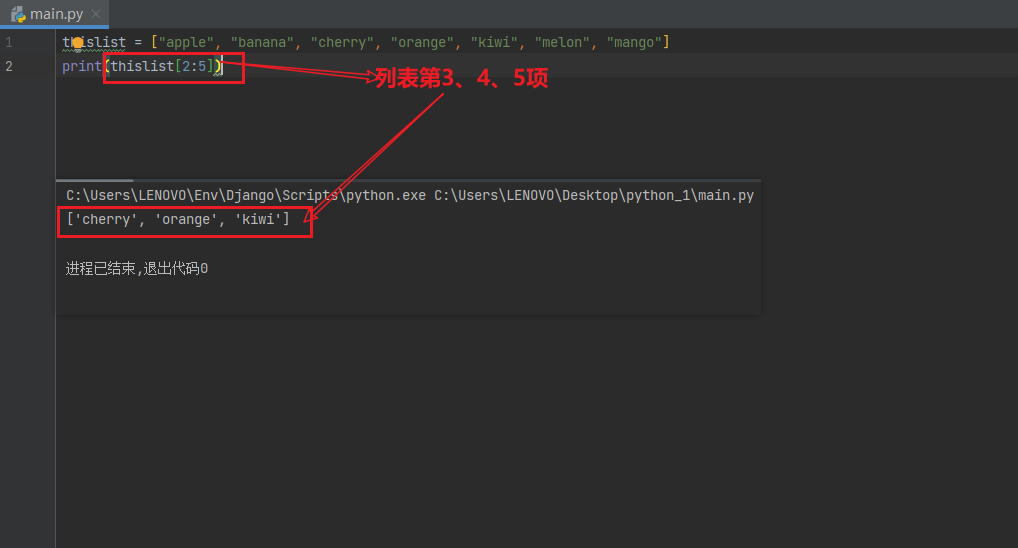Viewport: 1018px width, 548px height.
Task: Click the thislist[2:5] slice expression
Action: click(x=162, y=66)
